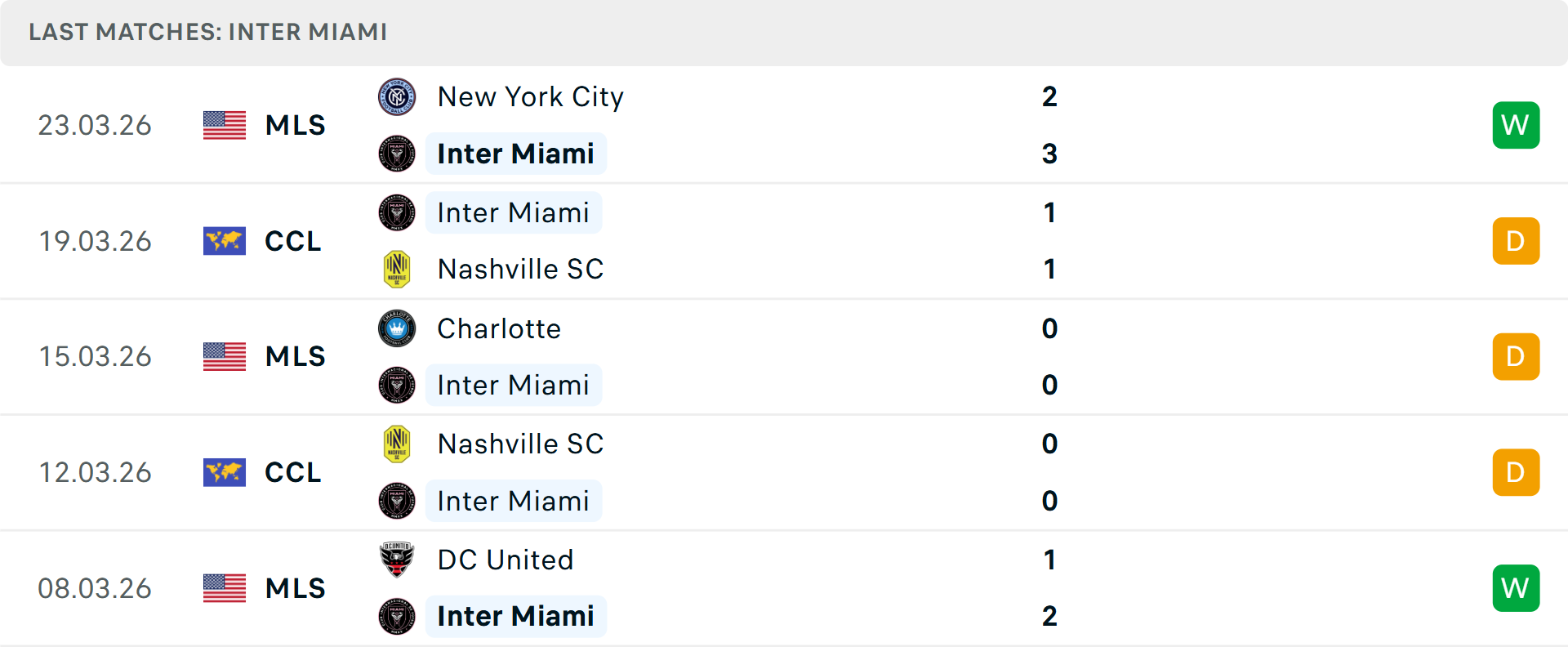Click the DC United logo
The image size is (1568, 647).
click(397, 560)
